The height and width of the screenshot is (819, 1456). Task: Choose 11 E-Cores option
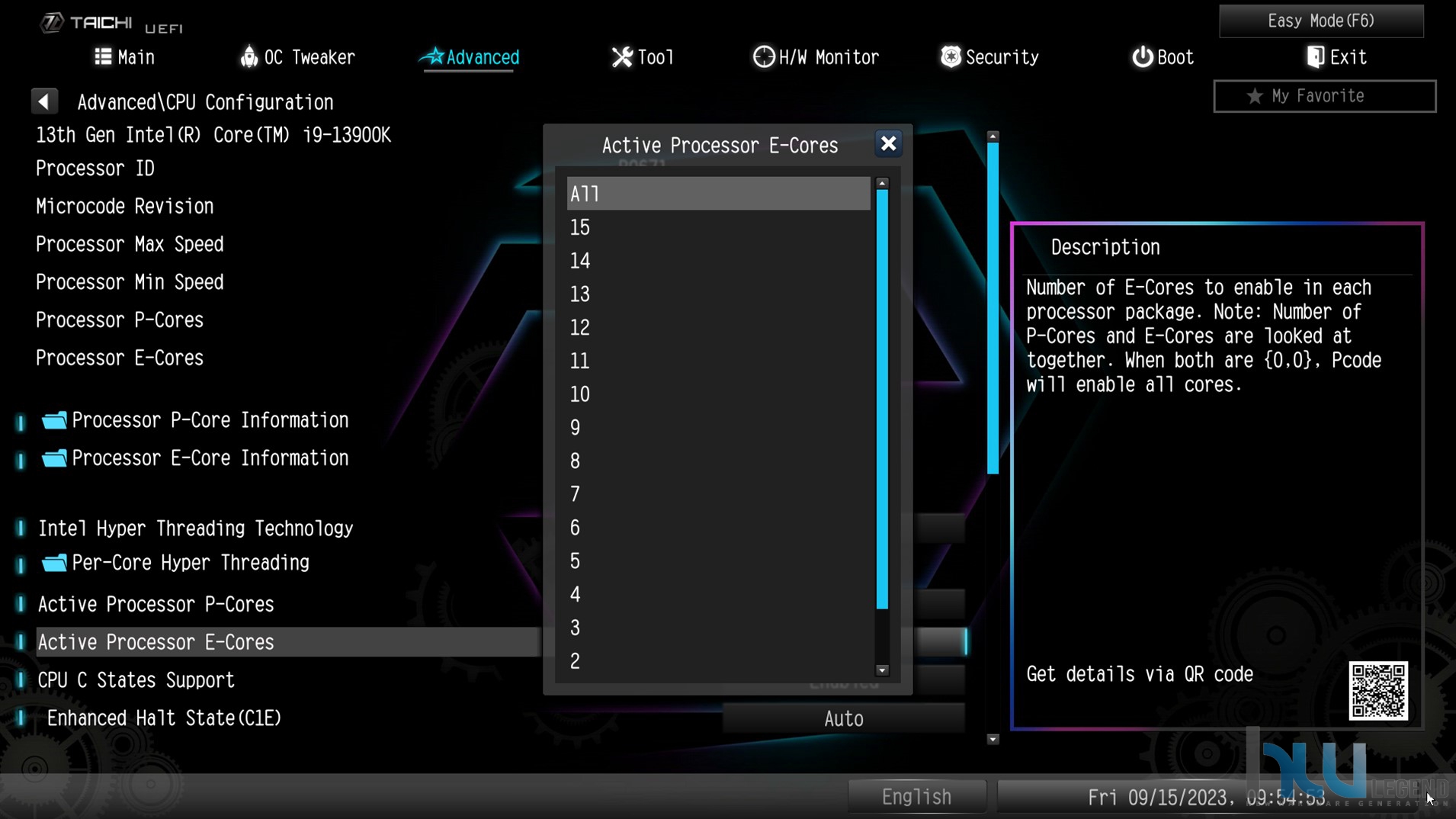718,361
